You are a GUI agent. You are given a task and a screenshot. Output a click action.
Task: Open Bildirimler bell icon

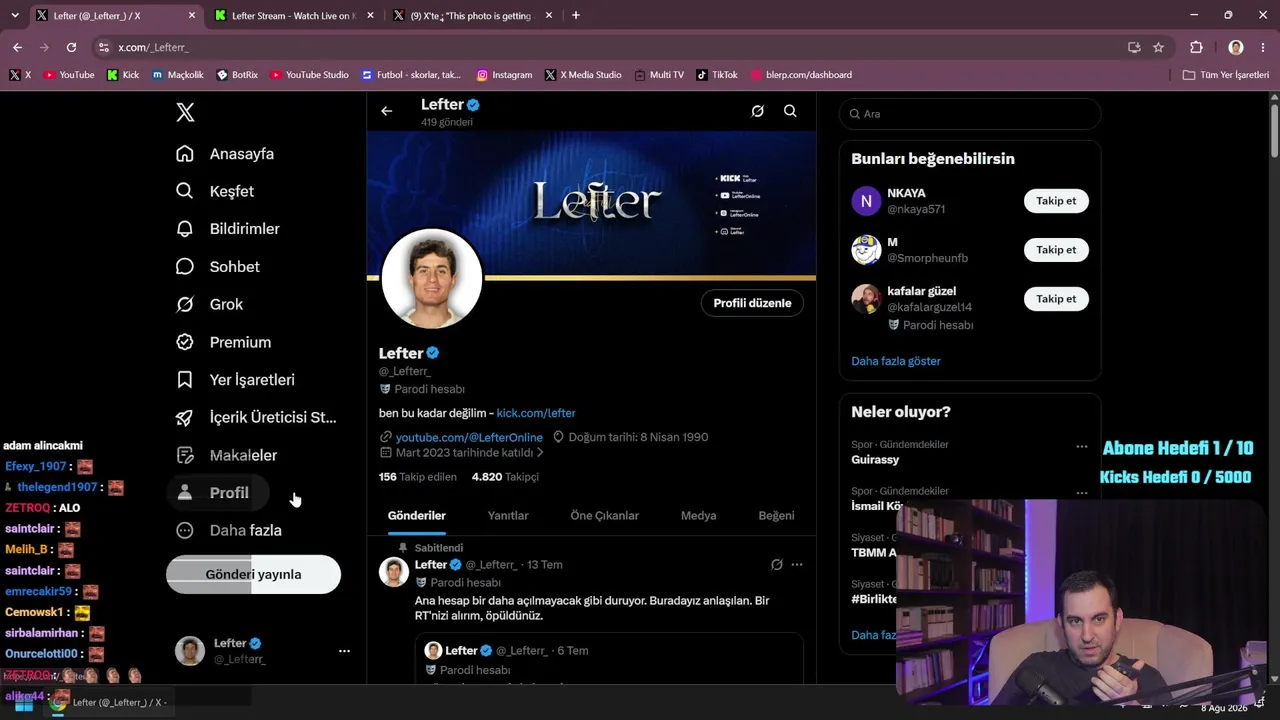click(184, 229)
